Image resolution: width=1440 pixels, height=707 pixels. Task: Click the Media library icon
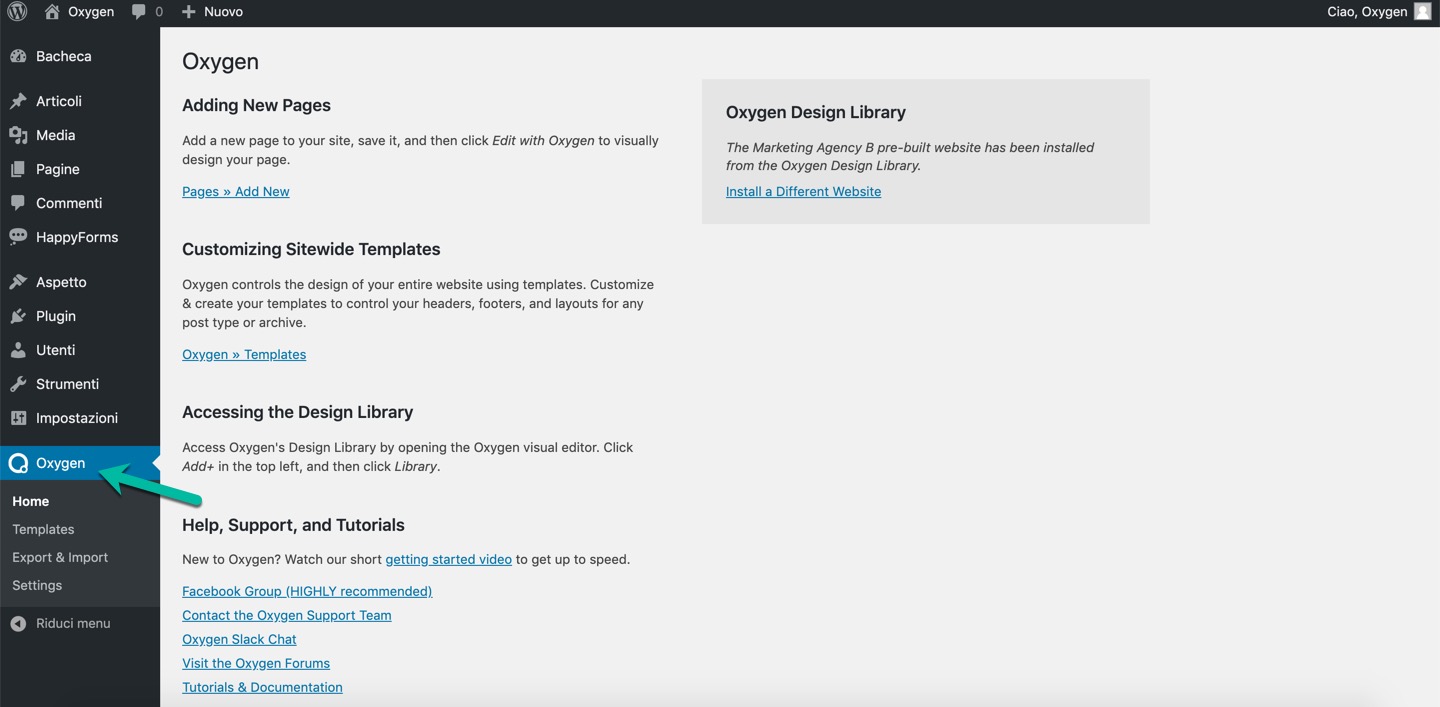[18, 135]
